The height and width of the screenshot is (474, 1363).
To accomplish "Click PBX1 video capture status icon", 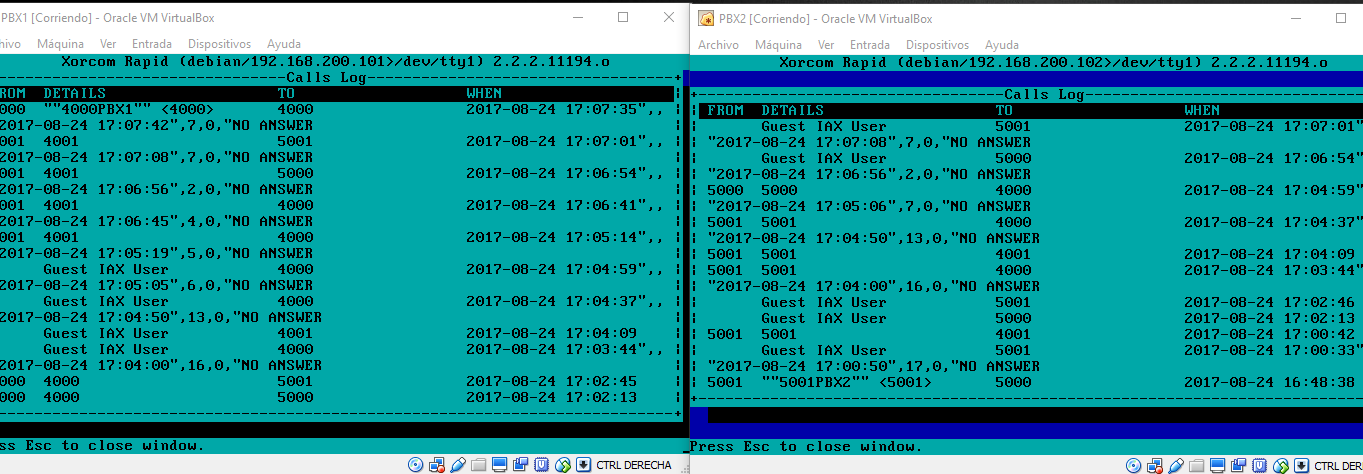I will (x=520, y=465).
